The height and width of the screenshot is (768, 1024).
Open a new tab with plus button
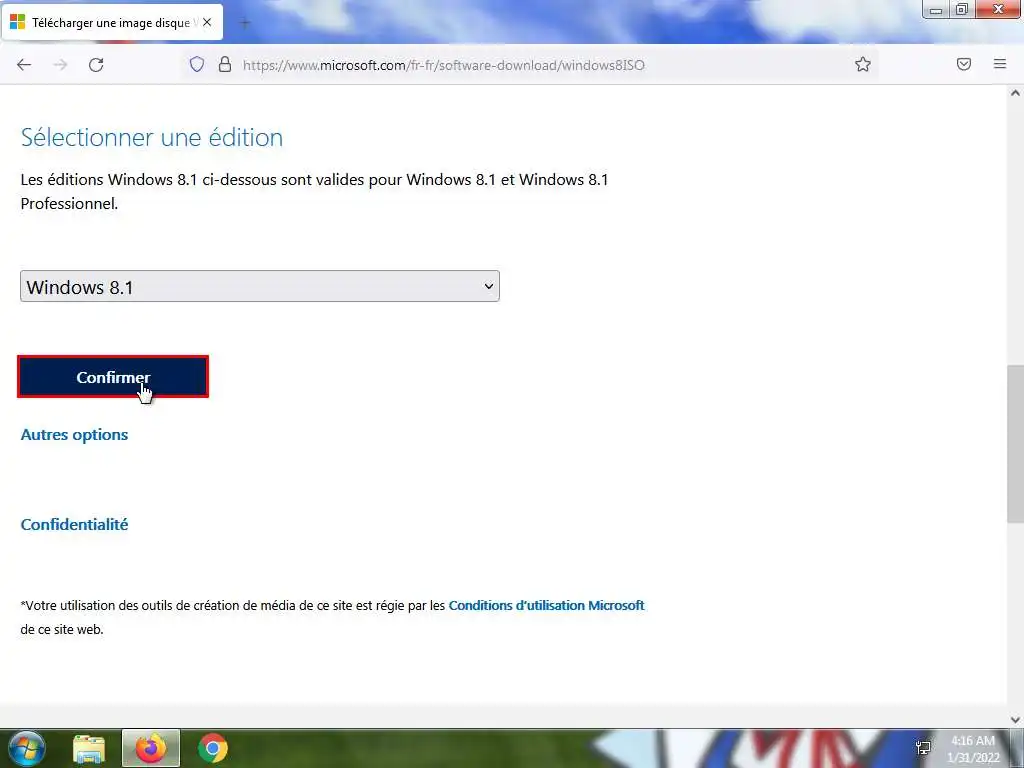coord(245,23)
